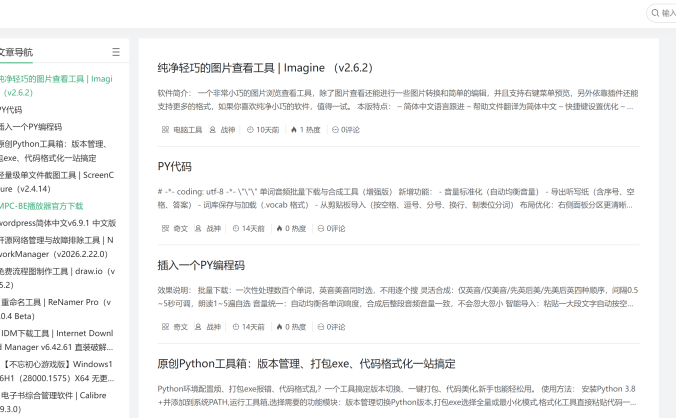Open the PY代码 article title

coord(175,166)
